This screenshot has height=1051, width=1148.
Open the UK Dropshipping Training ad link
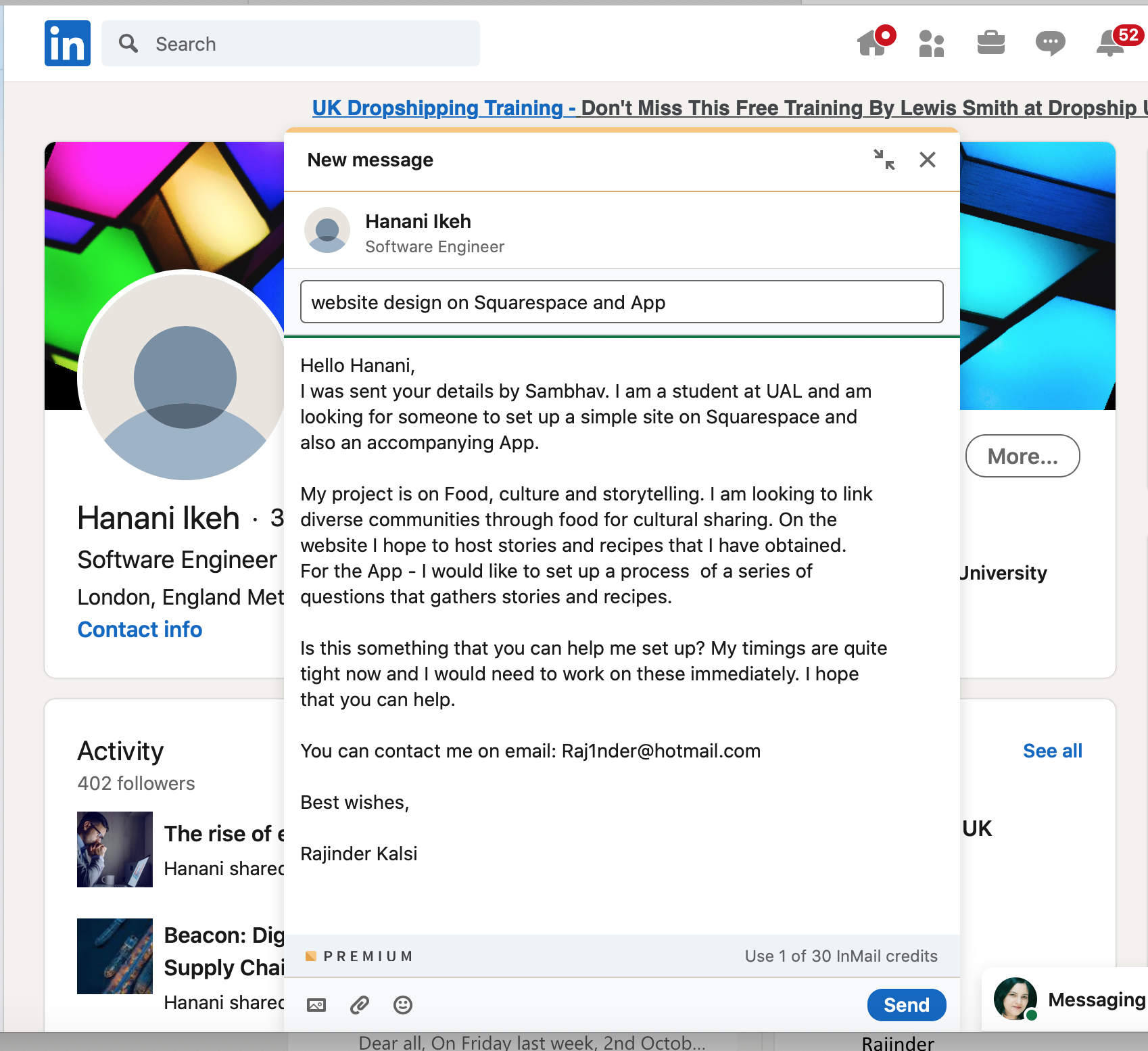tap(730, 108)
